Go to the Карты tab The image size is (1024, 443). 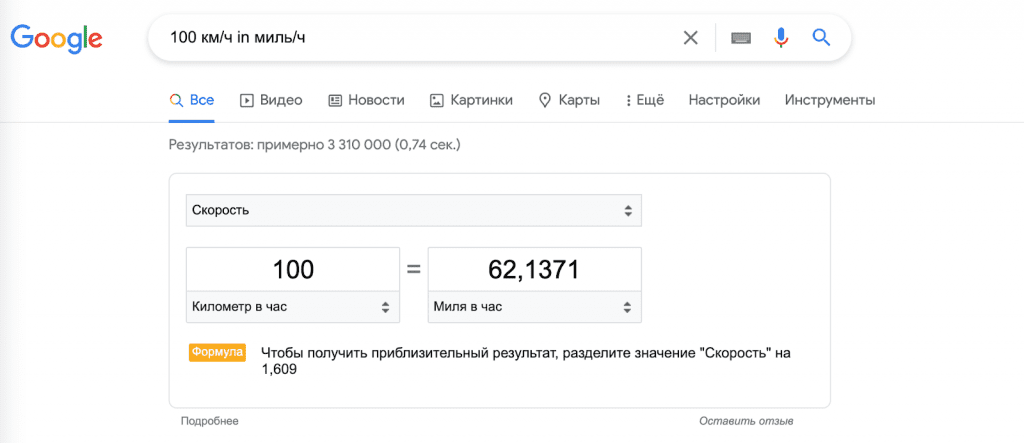pos(569,100)
